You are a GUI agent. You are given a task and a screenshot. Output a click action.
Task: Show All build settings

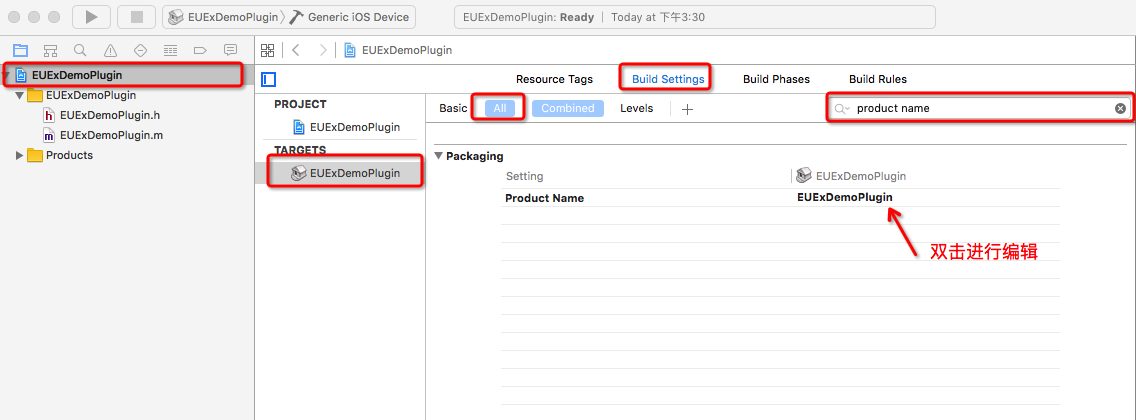tap(500, 109)
